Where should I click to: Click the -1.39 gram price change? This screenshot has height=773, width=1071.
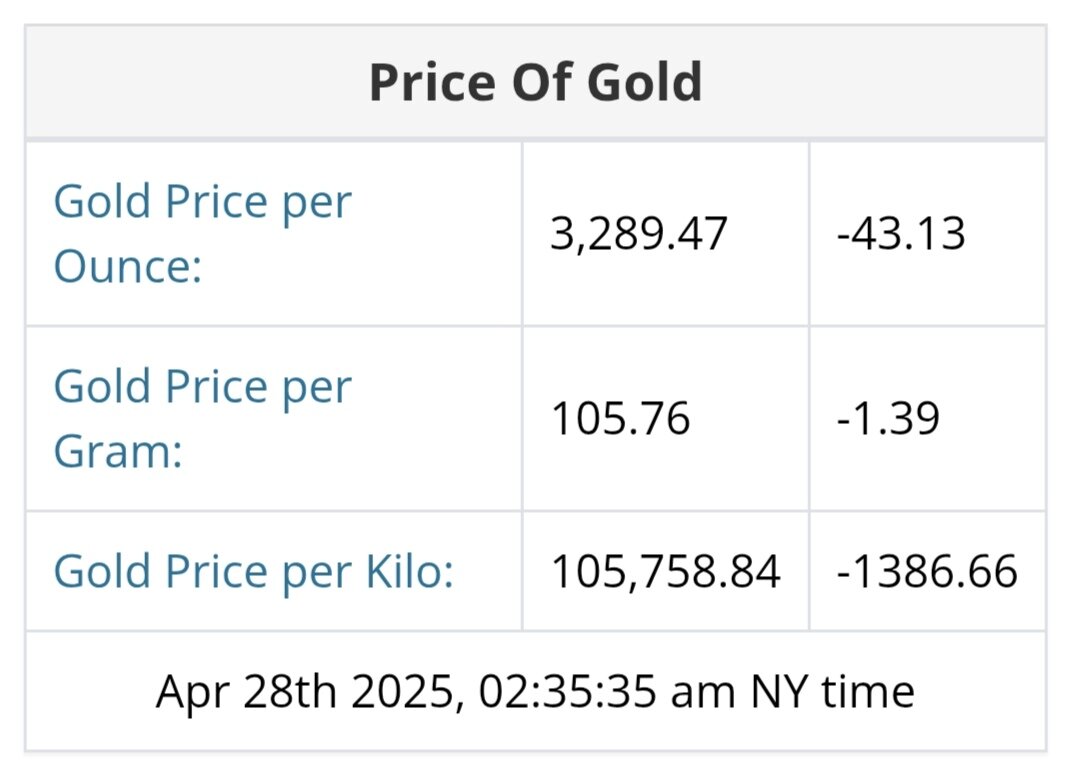888,418
